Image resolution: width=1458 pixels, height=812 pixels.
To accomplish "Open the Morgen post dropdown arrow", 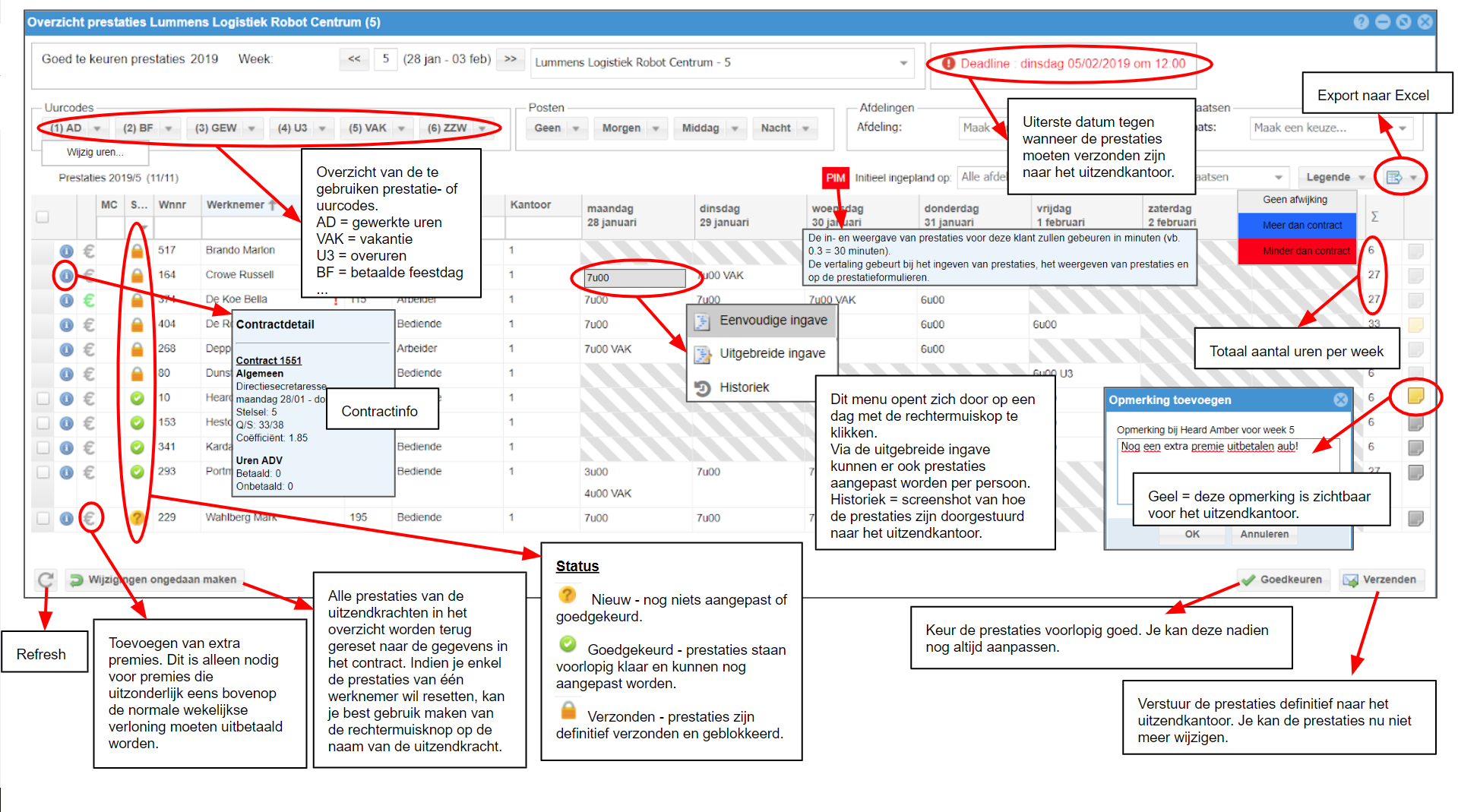I will coord(656,128).
